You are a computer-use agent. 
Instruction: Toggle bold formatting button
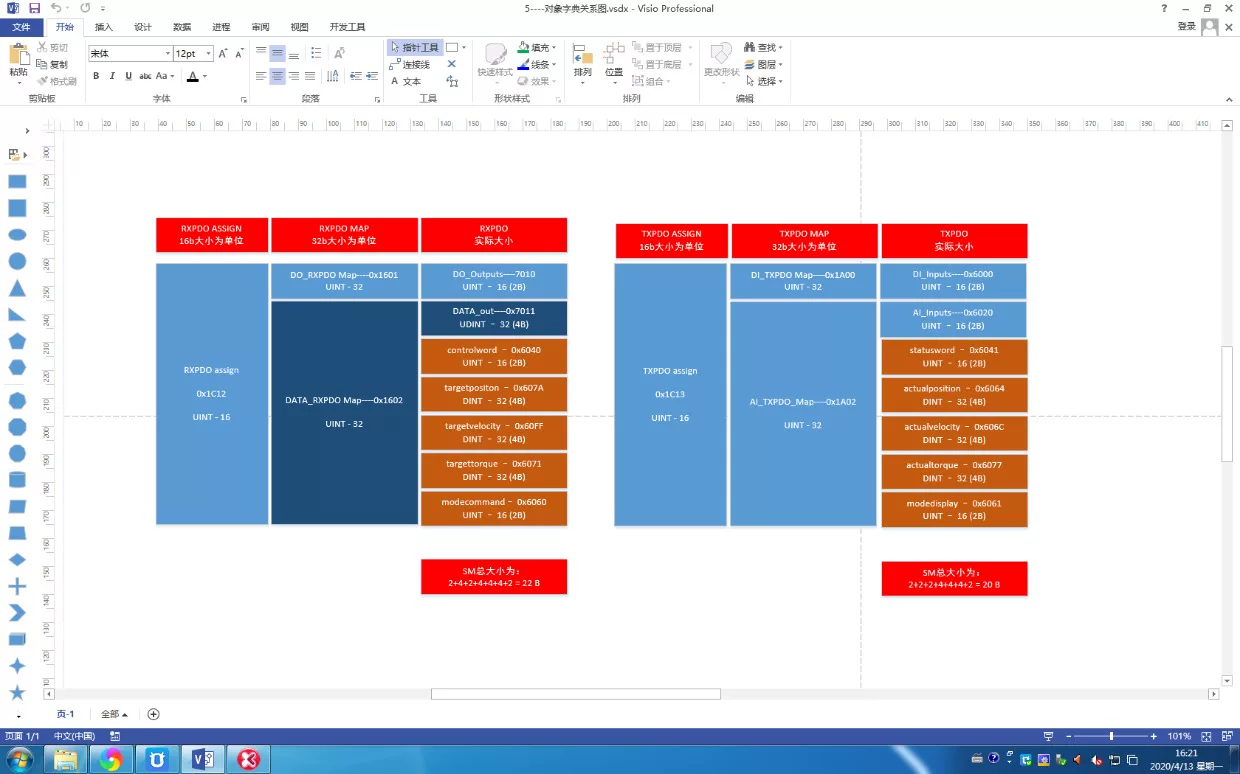[96, 76]
